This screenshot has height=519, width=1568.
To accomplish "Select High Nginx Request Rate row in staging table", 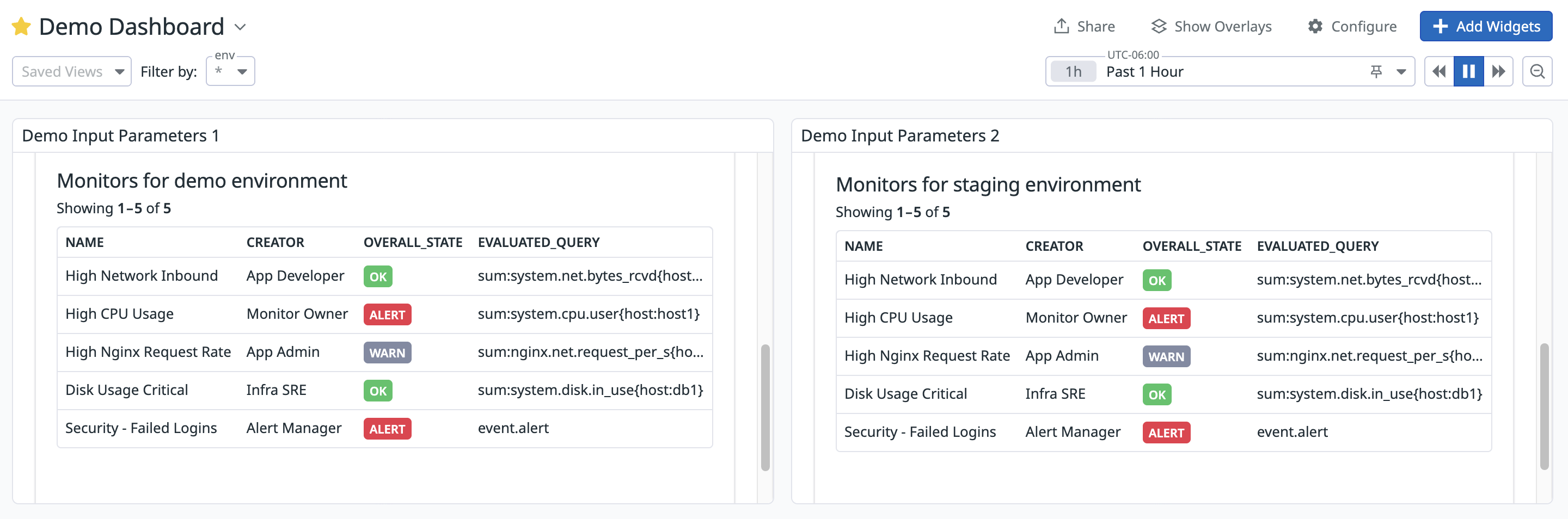I will pos(927,356).
